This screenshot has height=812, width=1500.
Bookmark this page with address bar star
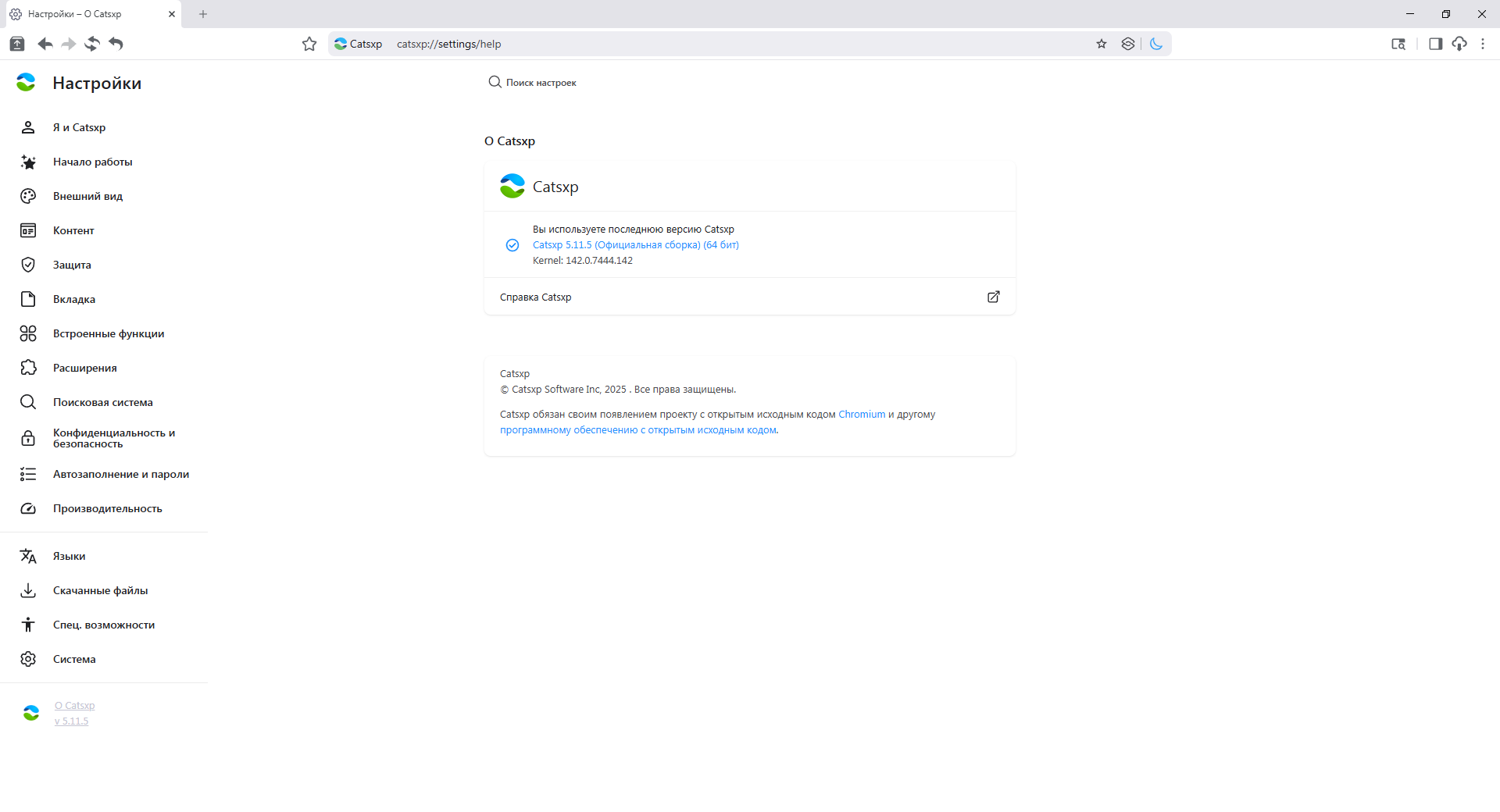click(x=1102, y=44)
